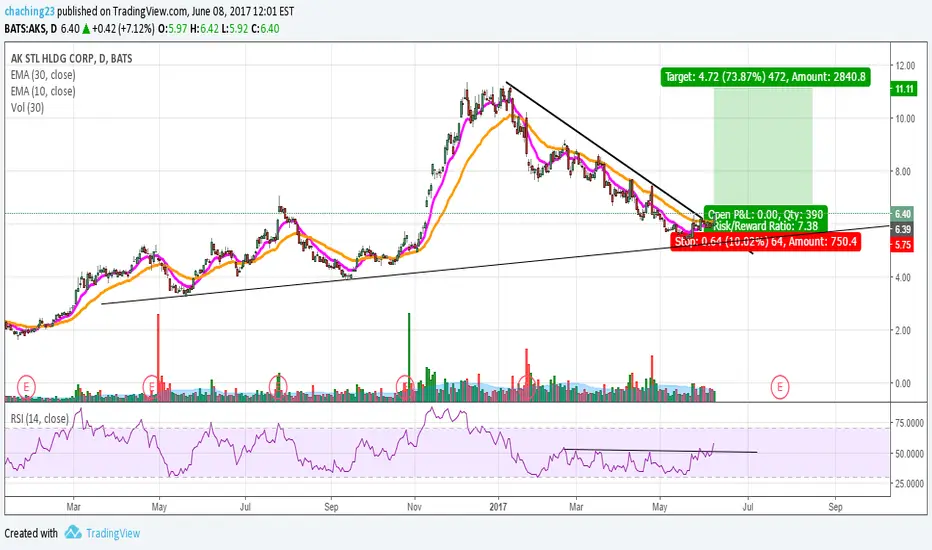Click the 12.00 price axis label
Viewport: 932px width, 550px height.
tap(905, 65)
